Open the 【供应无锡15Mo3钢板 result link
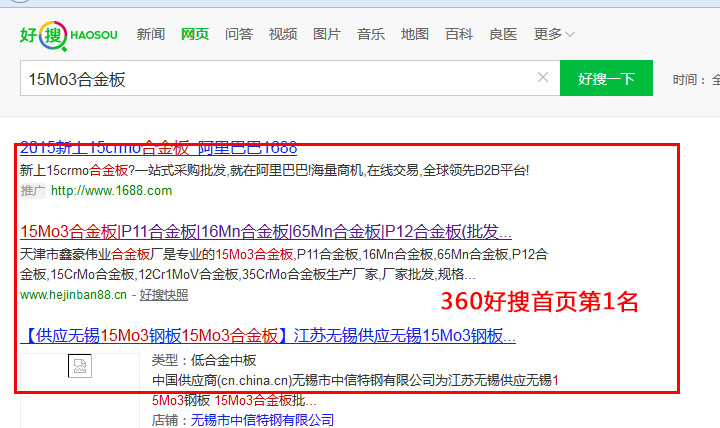This screenshot has width=720, height=428. click(x=268, y=336)
